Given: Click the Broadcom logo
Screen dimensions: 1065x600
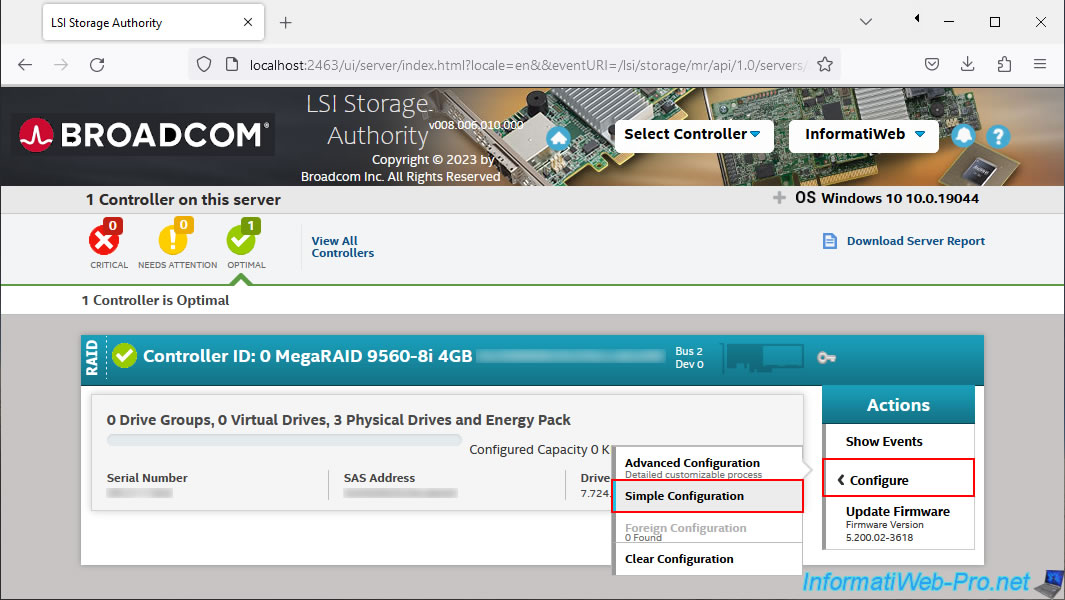Looking at the screenshot, I should 145,135.
